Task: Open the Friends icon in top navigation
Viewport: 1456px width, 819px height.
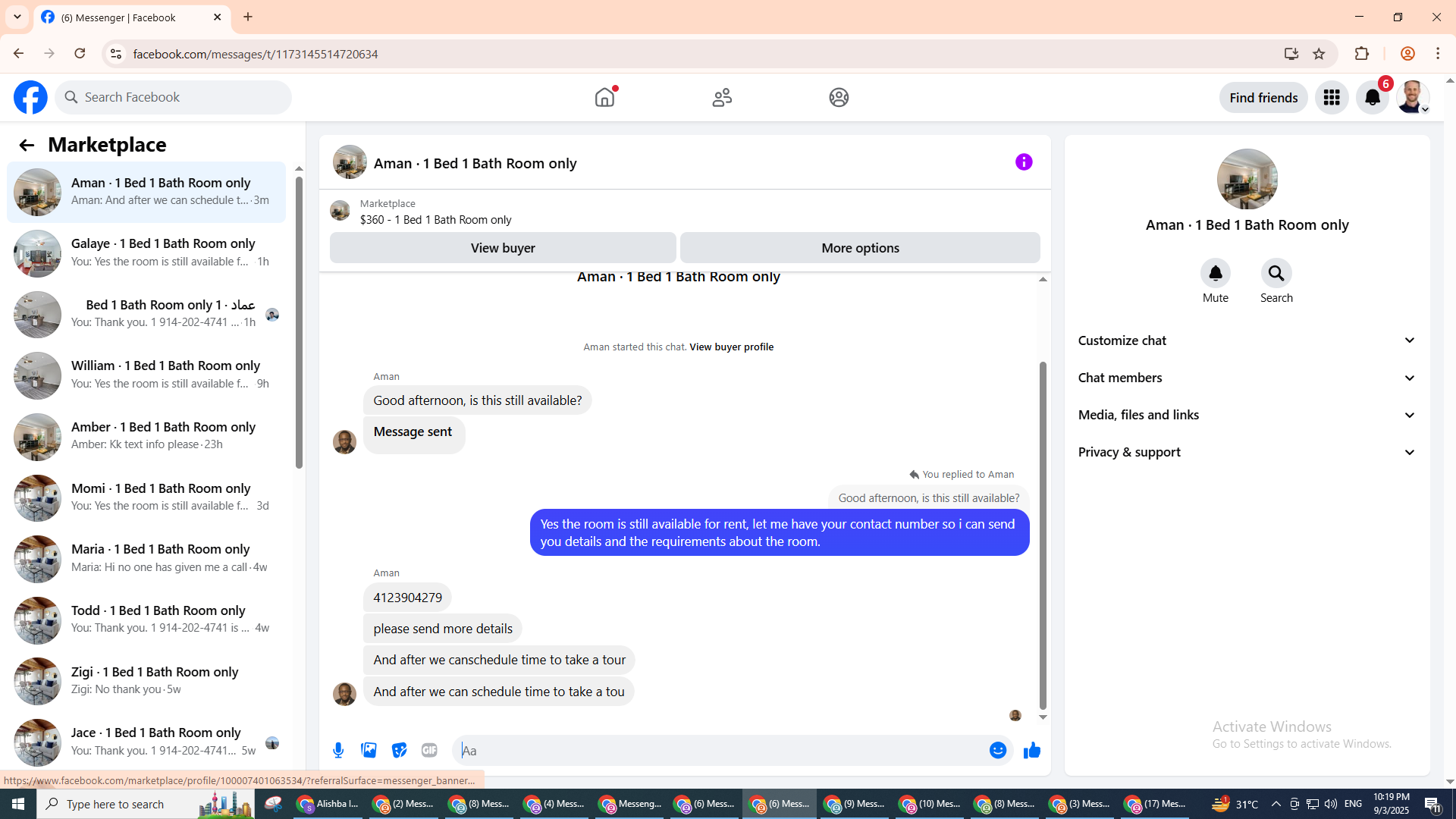Action: tap(722, 97)
